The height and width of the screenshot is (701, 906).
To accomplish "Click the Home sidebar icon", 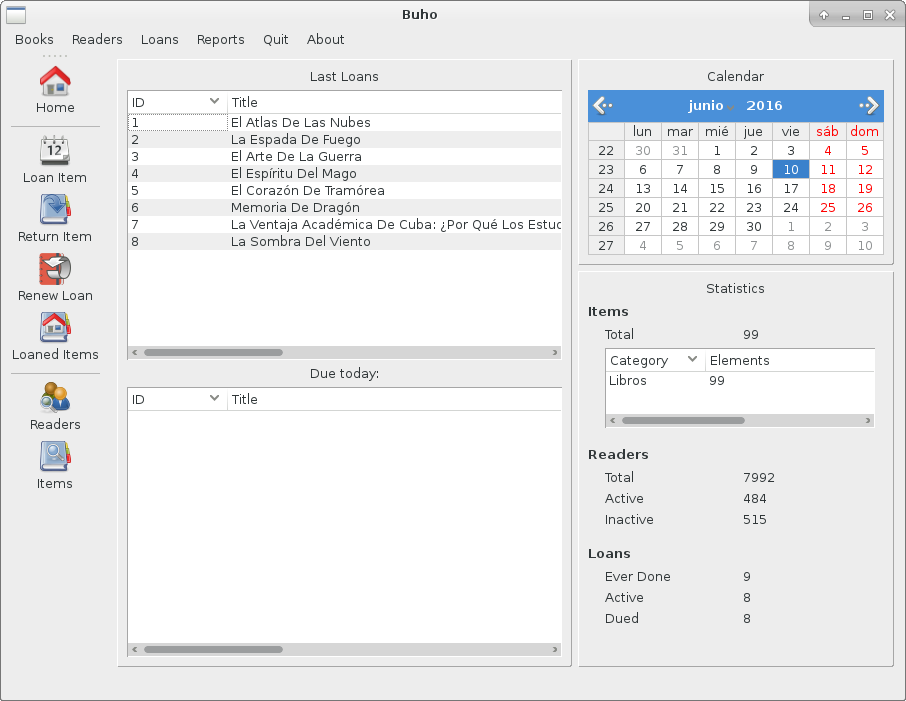I will [55, 81].
